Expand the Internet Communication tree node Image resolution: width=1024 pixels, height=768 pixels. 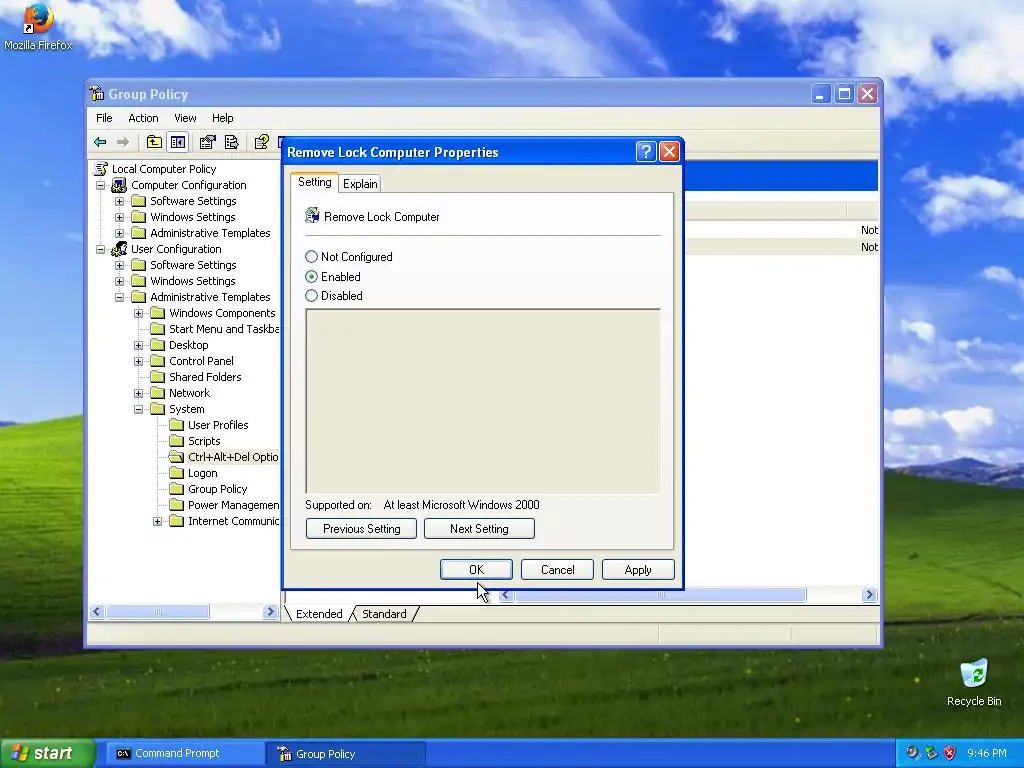[157, 521]
